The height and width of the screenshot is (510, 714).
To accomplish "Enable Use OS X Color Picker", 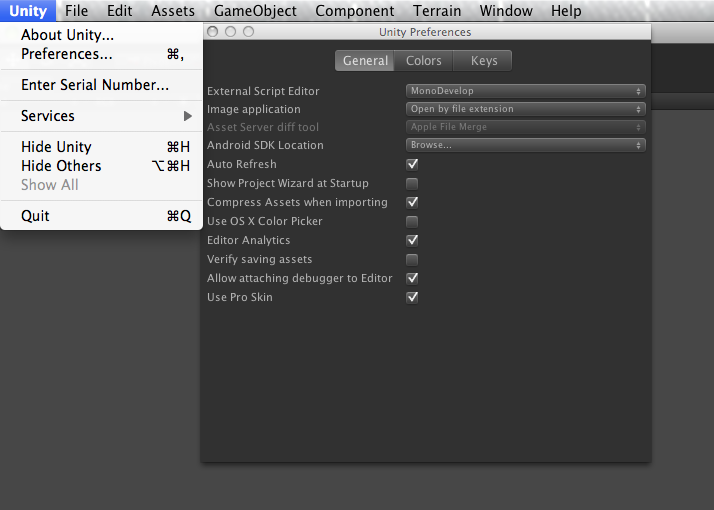I will click(412, 221).
